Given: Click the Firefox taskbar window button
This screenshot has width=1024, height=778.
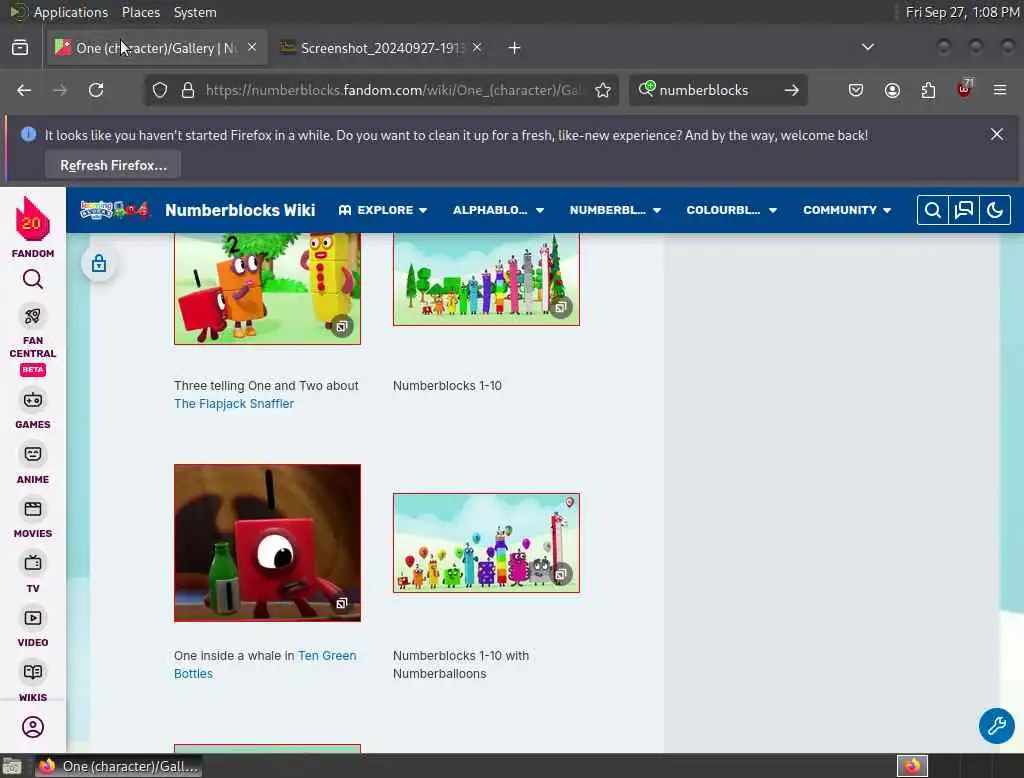Looking at the screenshot, I should click(x=119, y=766).
